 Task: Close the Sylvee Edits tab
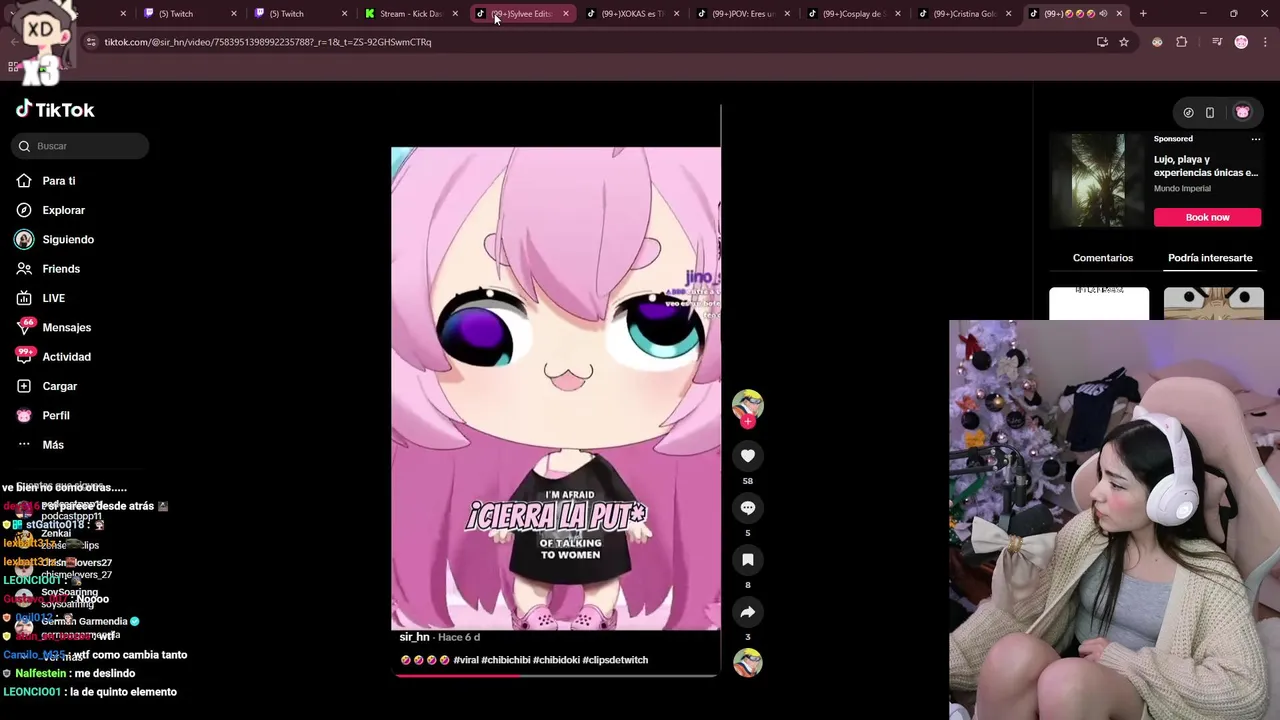[x=565, y=14]
